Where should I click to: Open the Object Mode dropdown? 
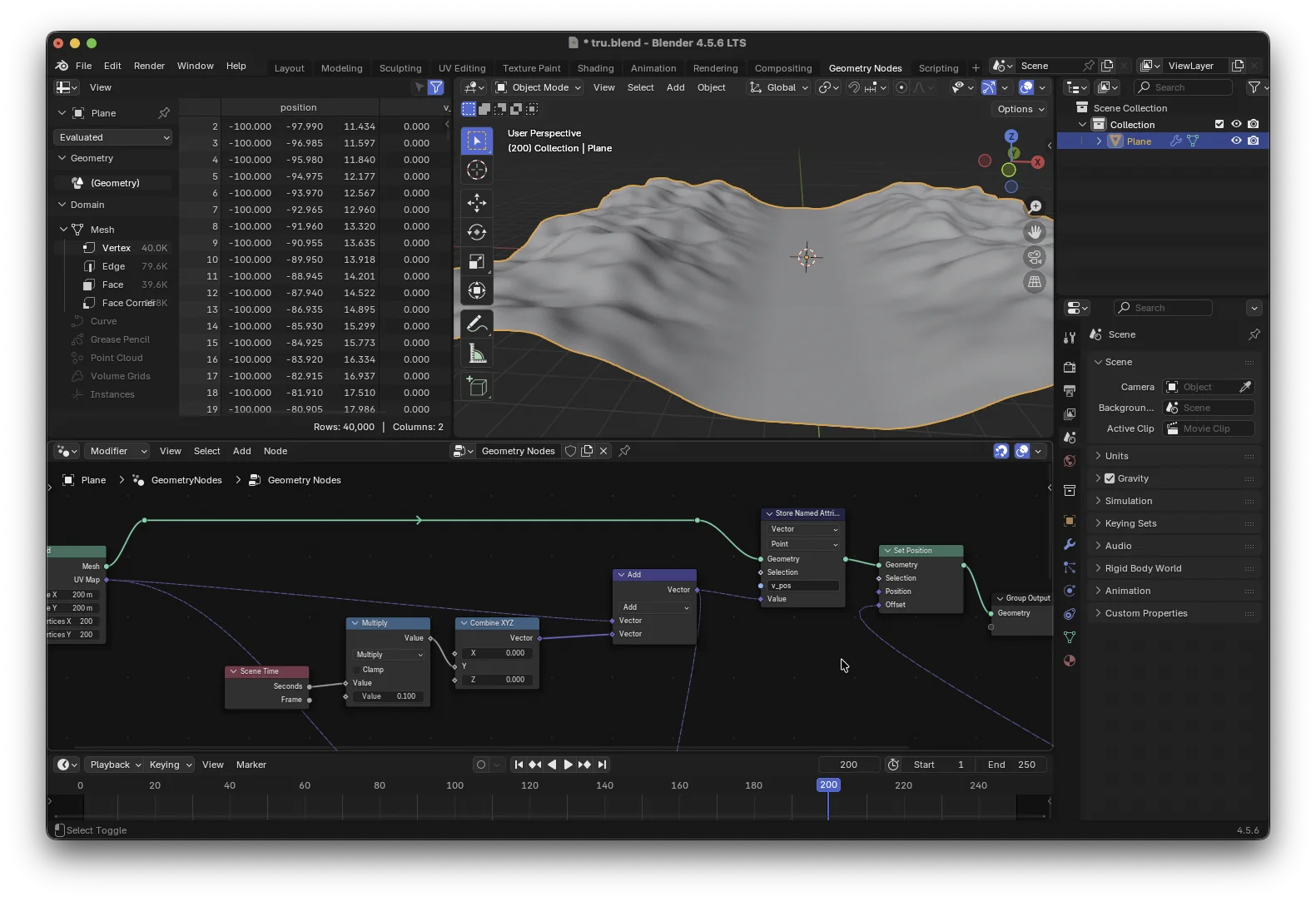(x=539, y=87)
